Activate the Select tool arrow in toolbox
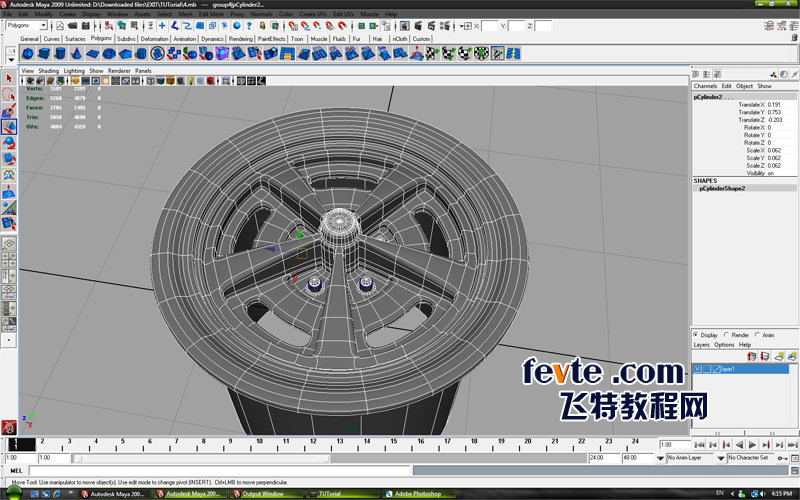The height and width of the screenshot is (500, 800). point(9,79)
